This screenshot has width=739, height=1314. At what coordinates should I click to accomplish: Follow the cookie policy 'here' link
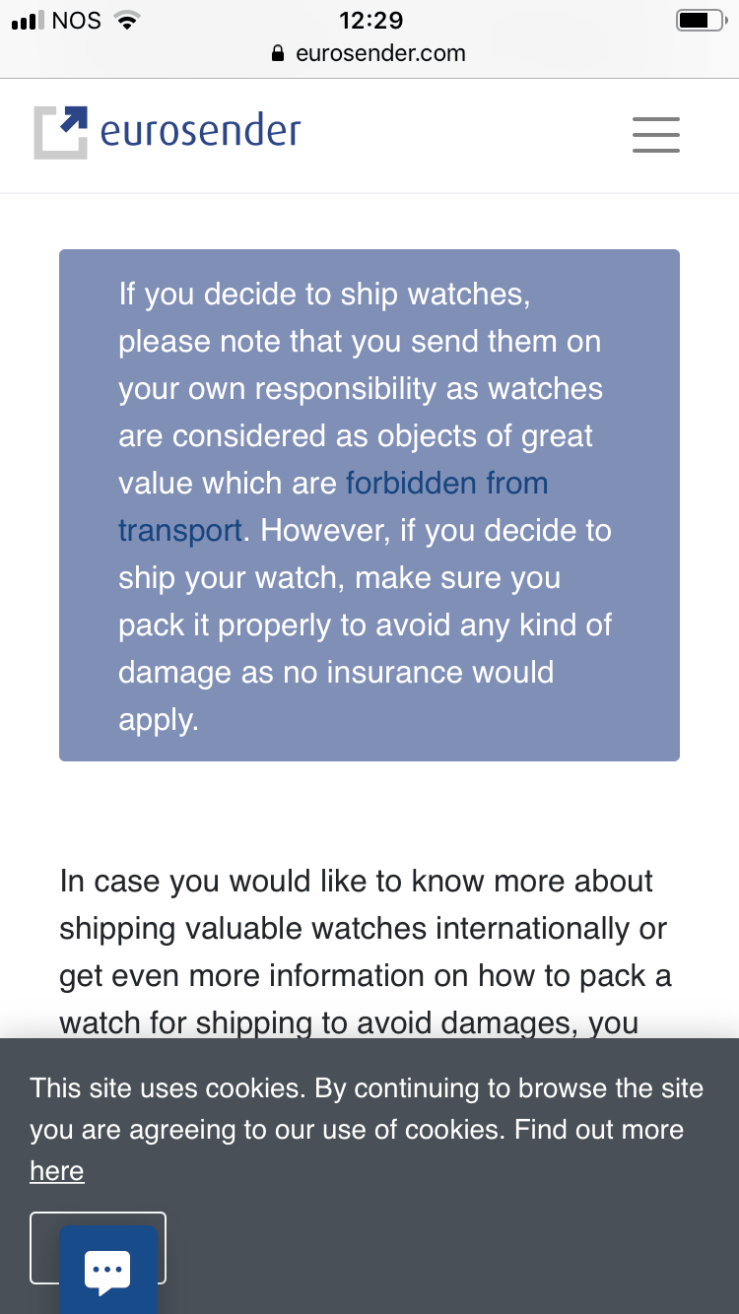[57, 1171]
